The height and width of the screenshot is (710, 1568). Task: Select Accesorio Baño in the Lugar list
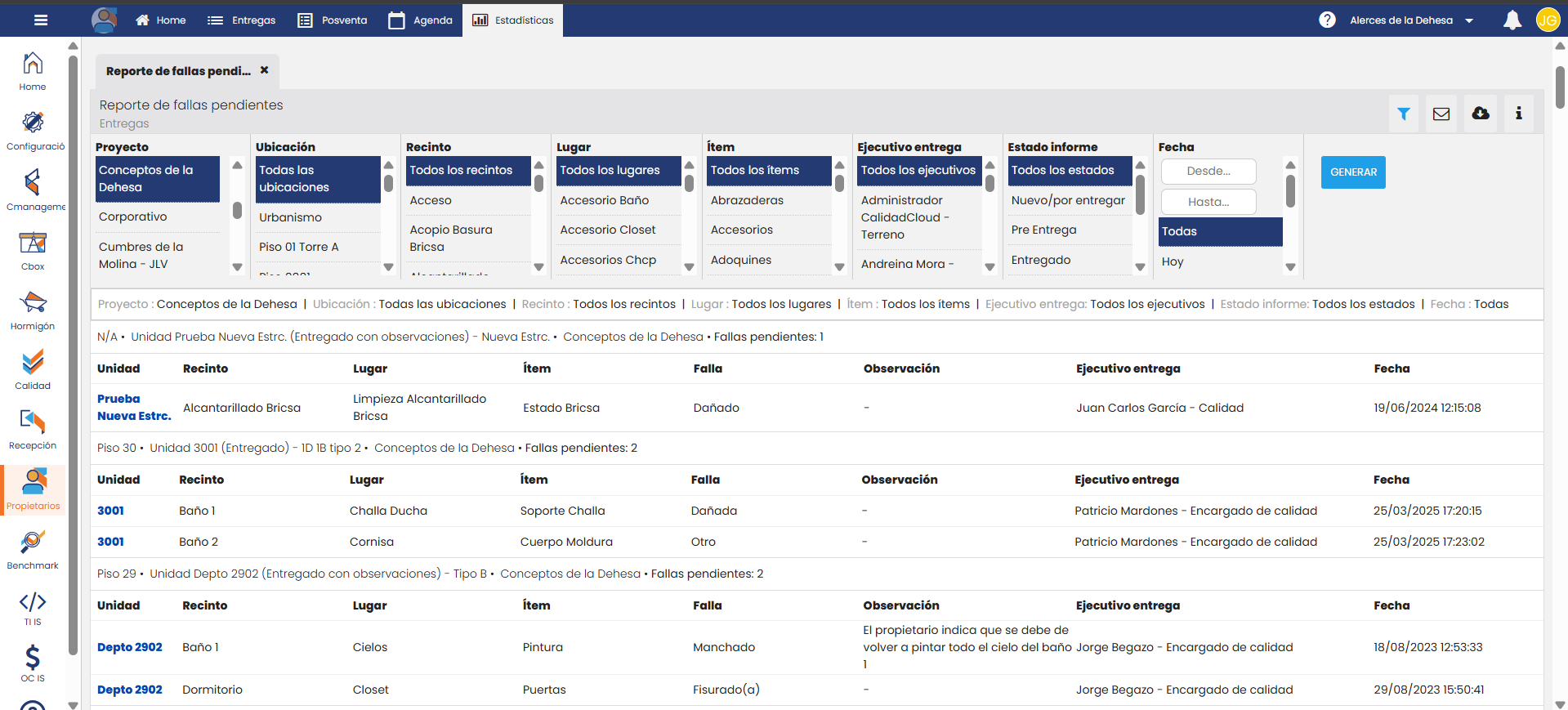point(619,200)
